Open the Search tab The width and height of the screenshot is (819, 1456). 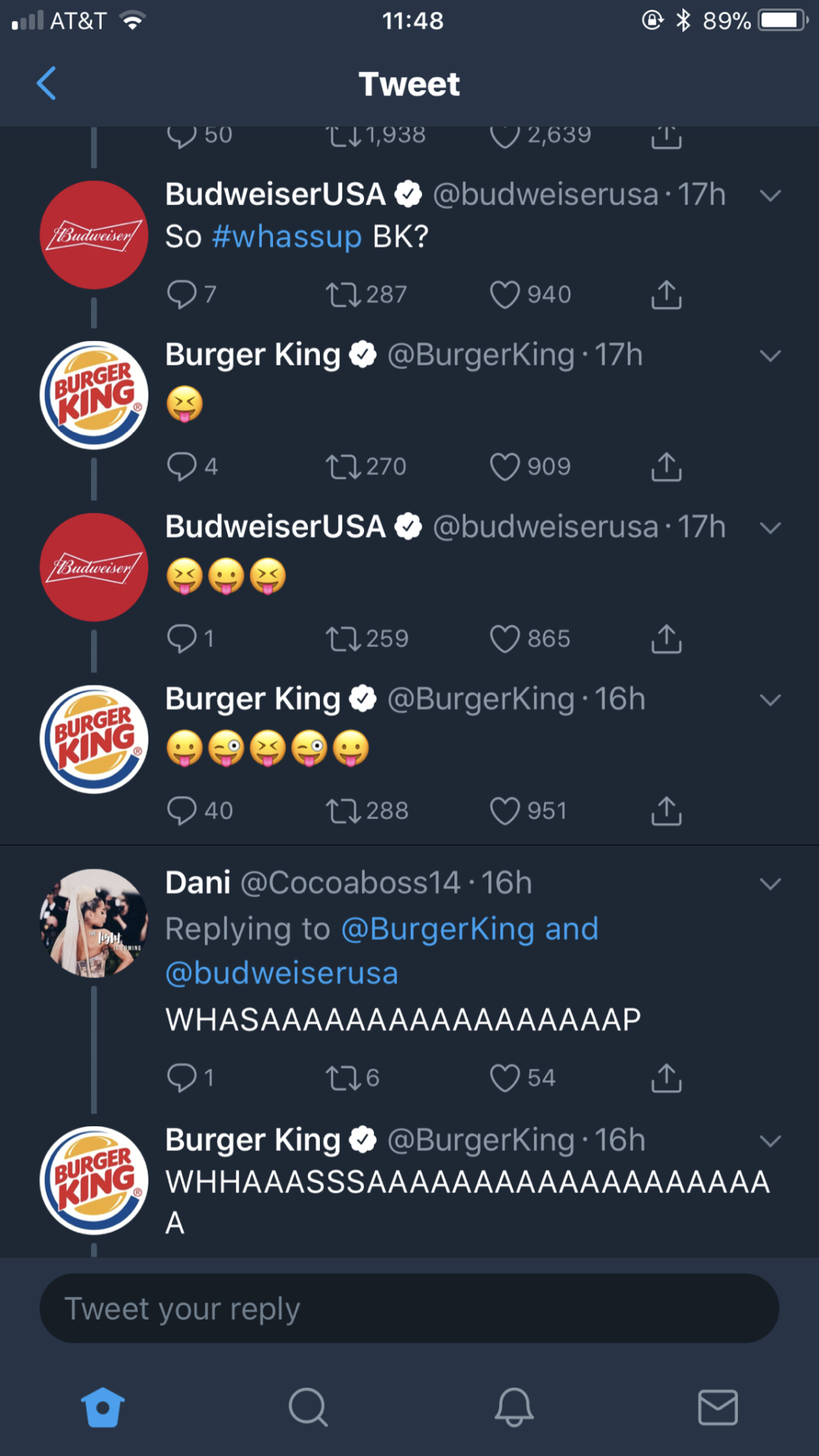click(x=308, y=1407)
